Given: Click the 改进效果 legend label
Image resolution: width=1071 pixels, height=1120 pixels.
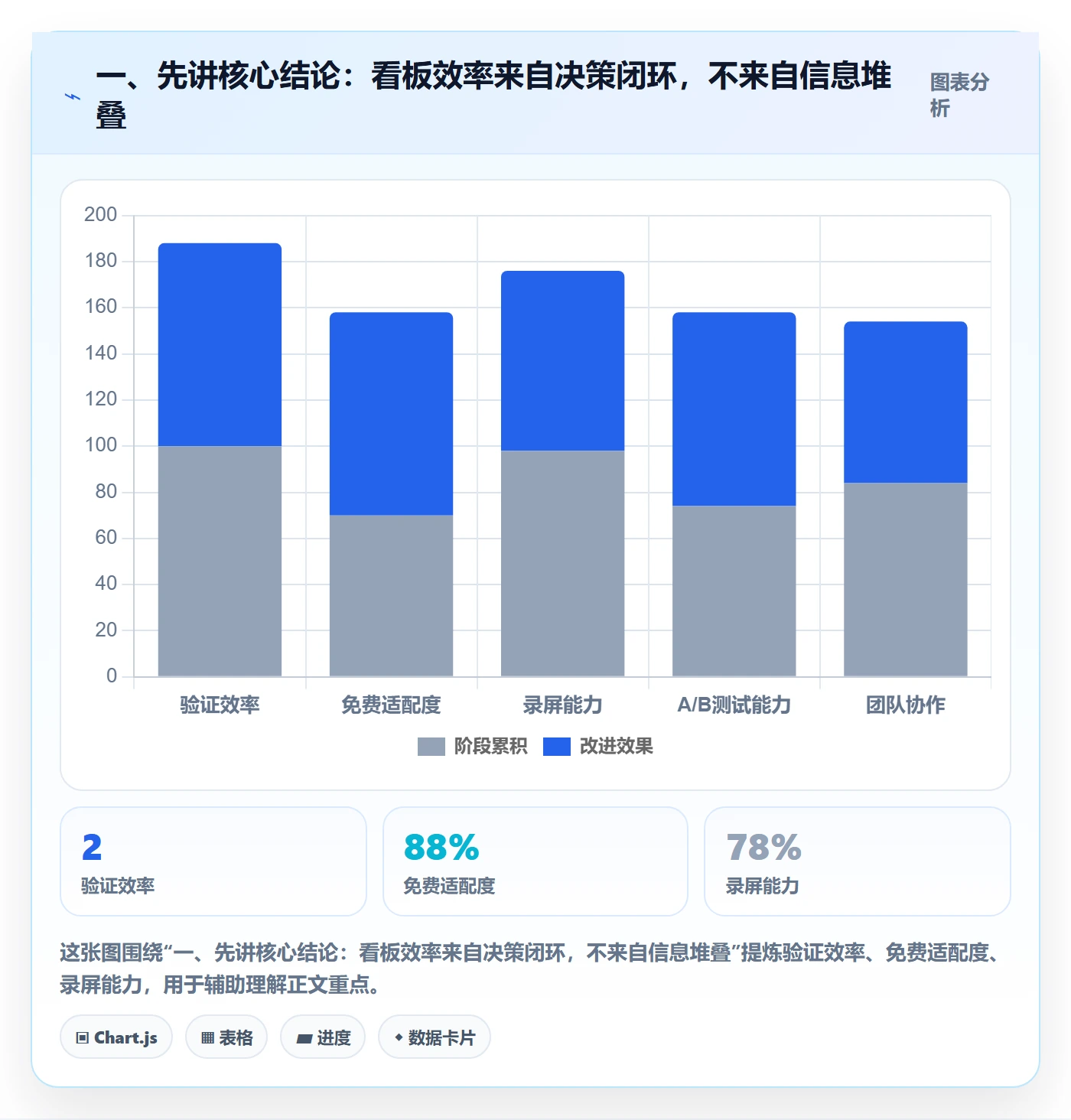Looking at the screenshot, I should [616, 746].
